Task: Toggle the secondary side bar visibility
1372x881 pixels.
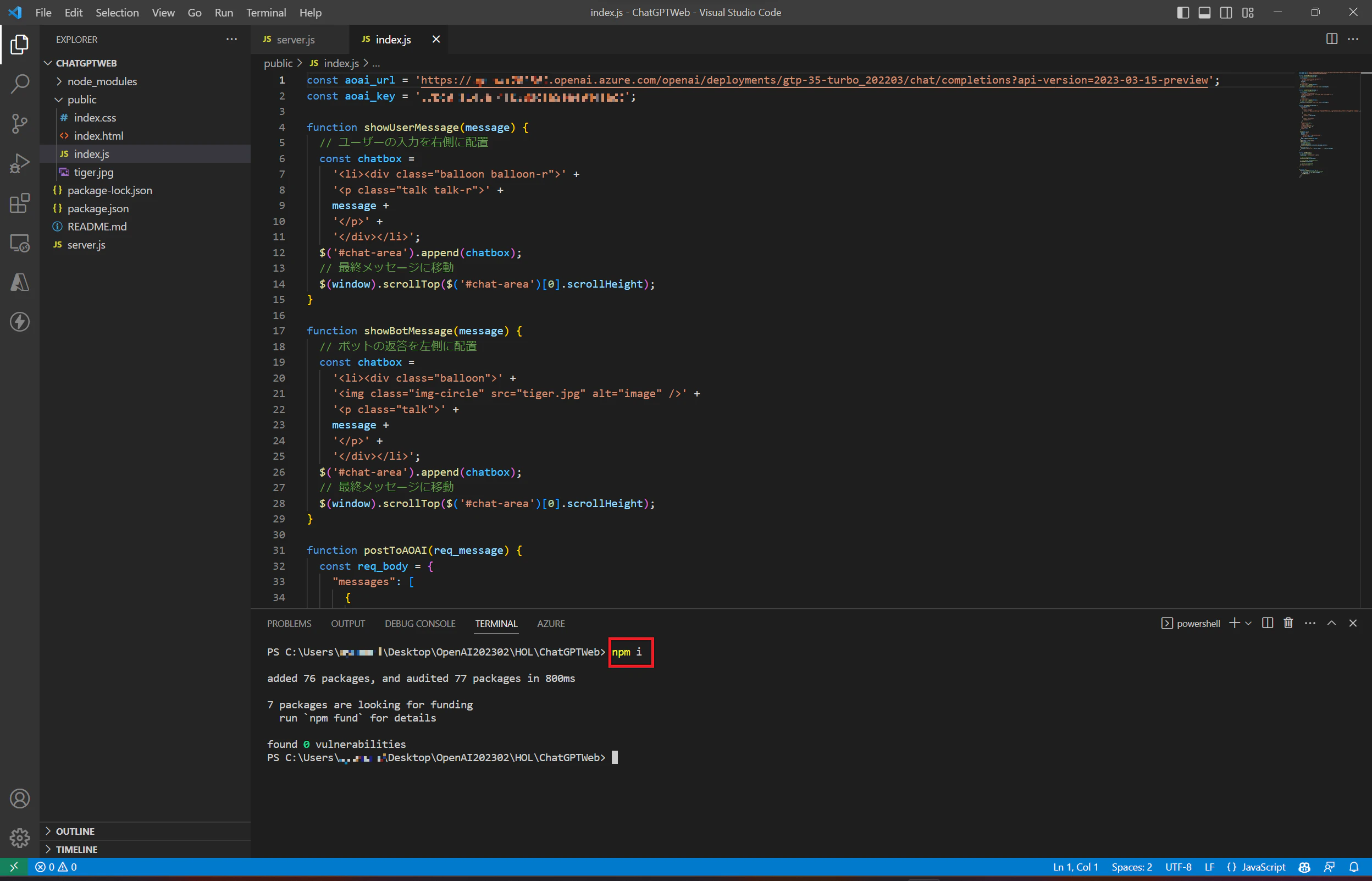Action: point(1226,13)
